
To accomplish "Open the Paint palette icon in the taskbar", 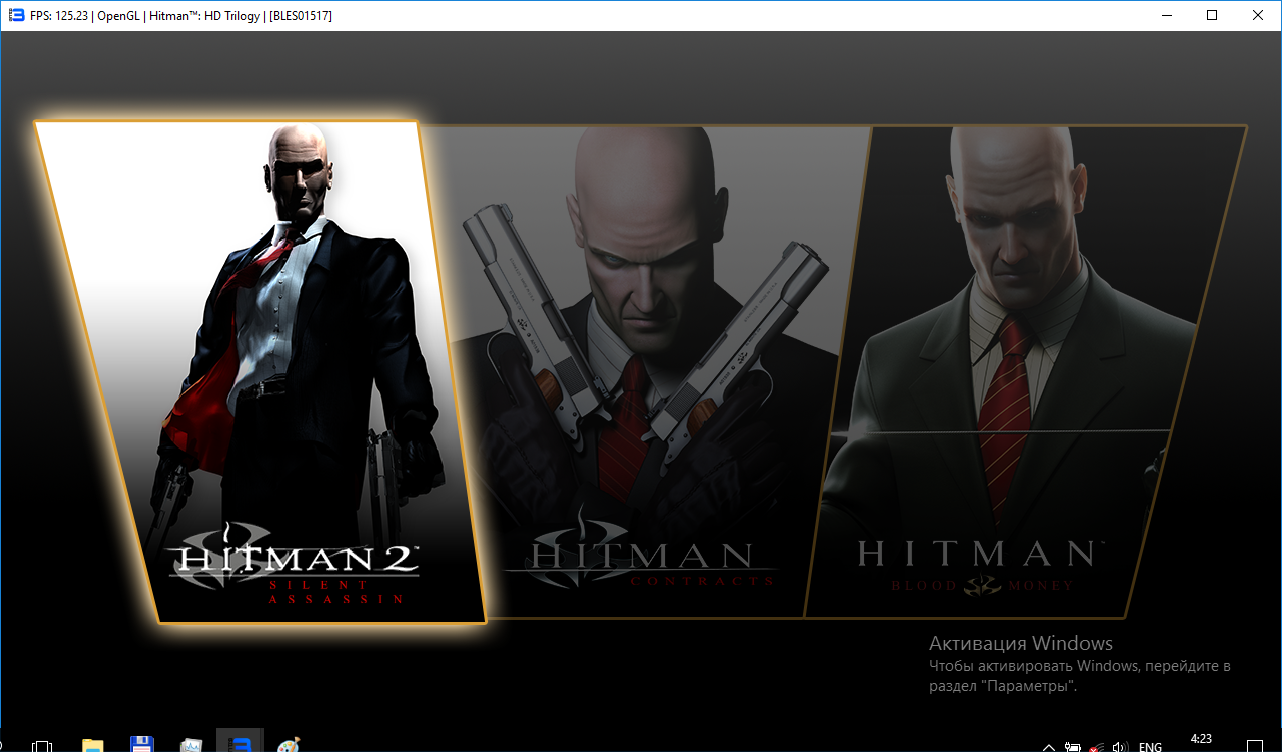I will [x=288, y=744].
